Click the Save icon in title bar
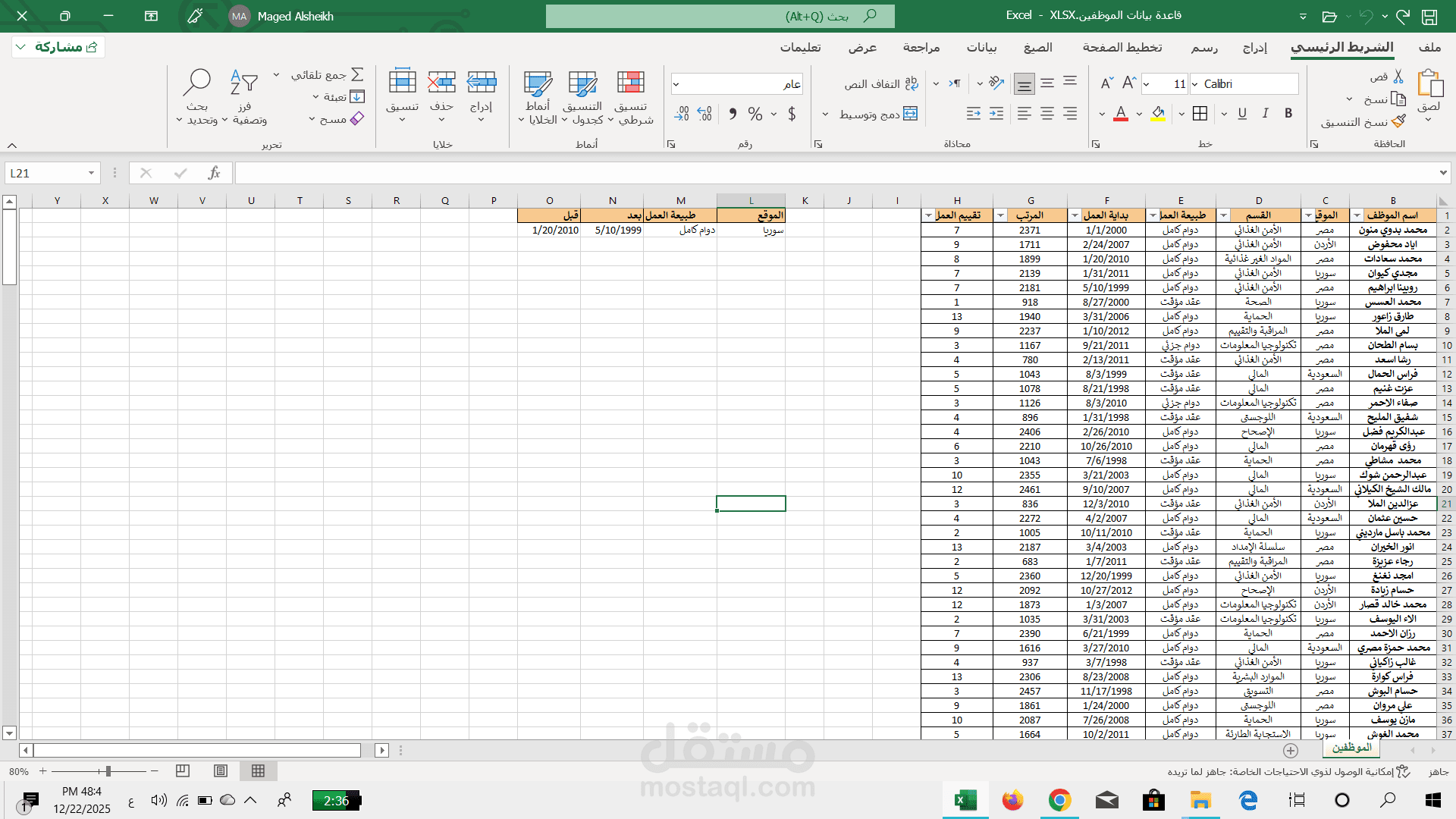 coord(1429,16)
